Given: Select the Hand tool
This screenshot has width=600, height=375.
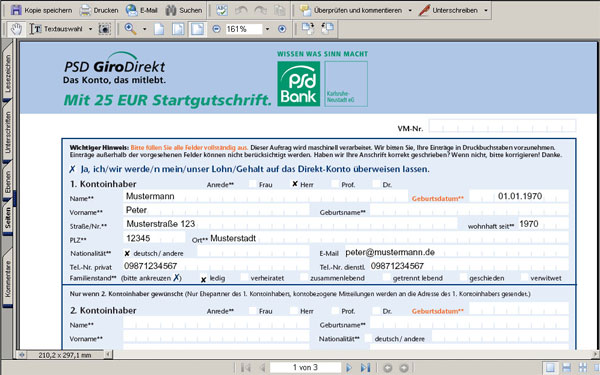Looking at the screenshot, I should pyautogui.click(x=16, y=29).
